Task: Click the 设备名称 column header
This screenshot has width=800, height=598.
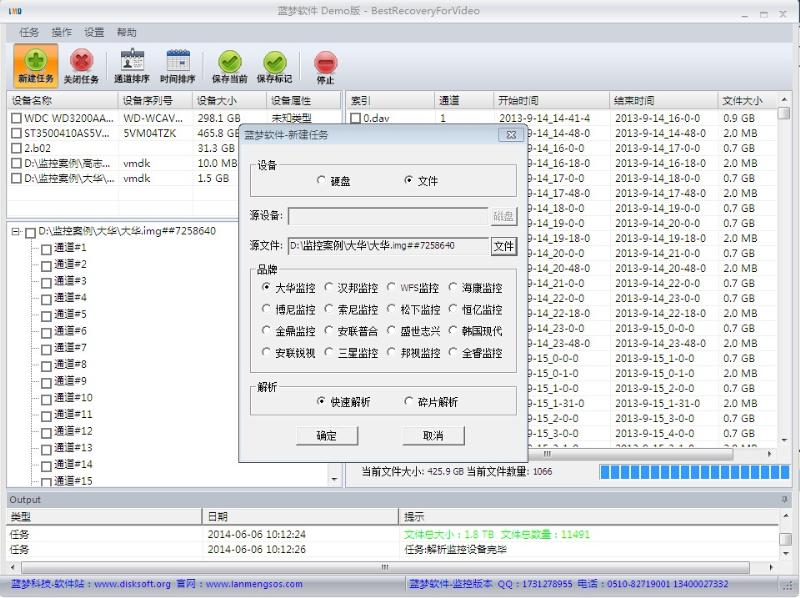Action: (x=60, y=101)
